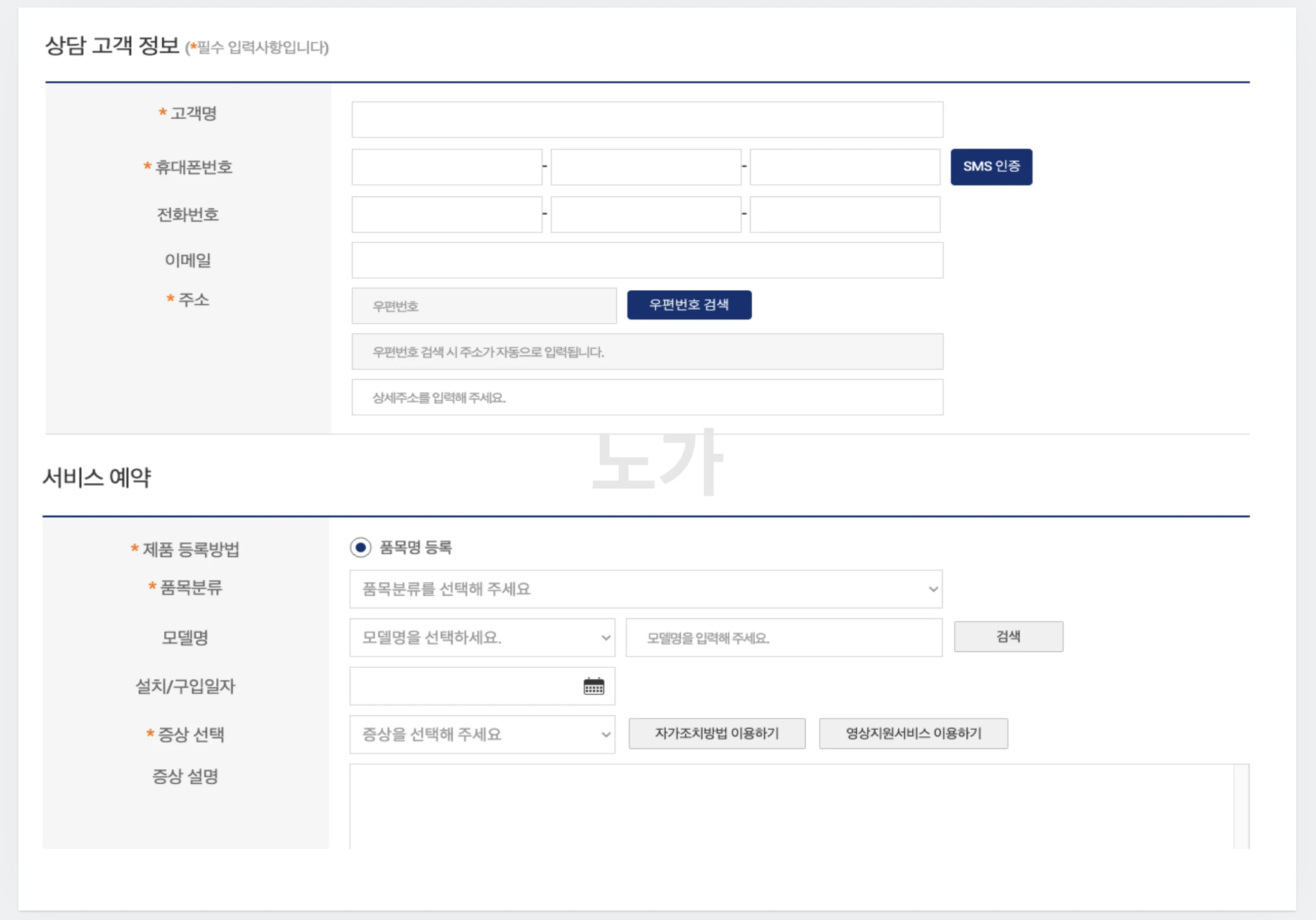Click the last 휴대폰번호 input box

[x=845, y=167]
